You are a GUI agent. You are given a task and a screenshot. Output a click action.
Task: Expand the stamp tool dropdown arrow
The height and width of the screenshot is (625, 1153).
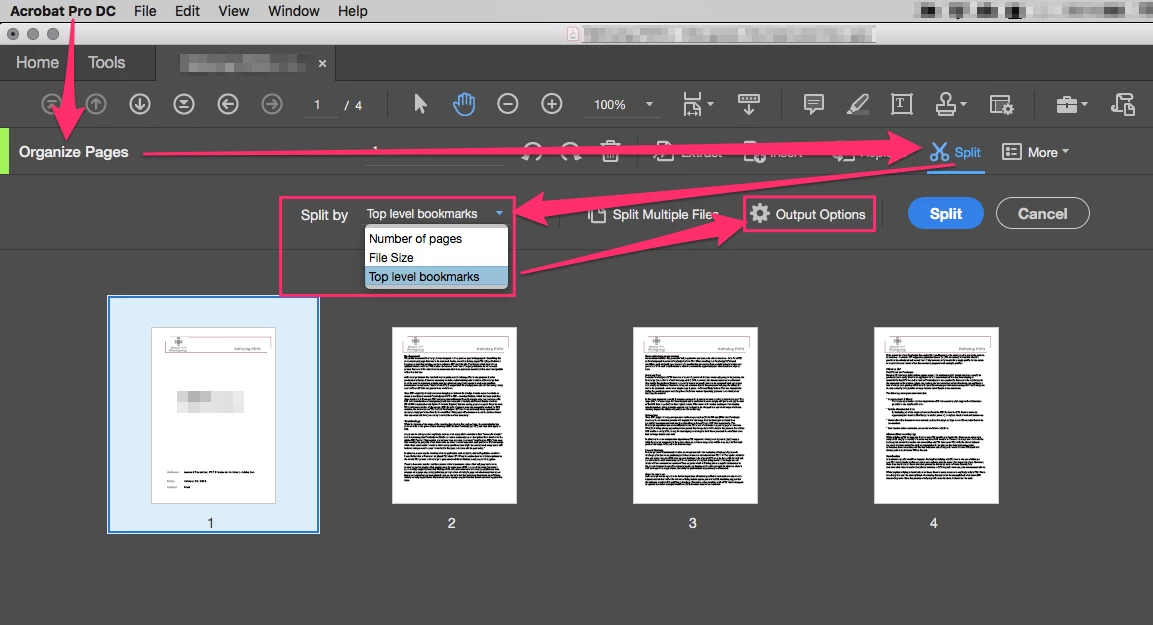point(963,104)
